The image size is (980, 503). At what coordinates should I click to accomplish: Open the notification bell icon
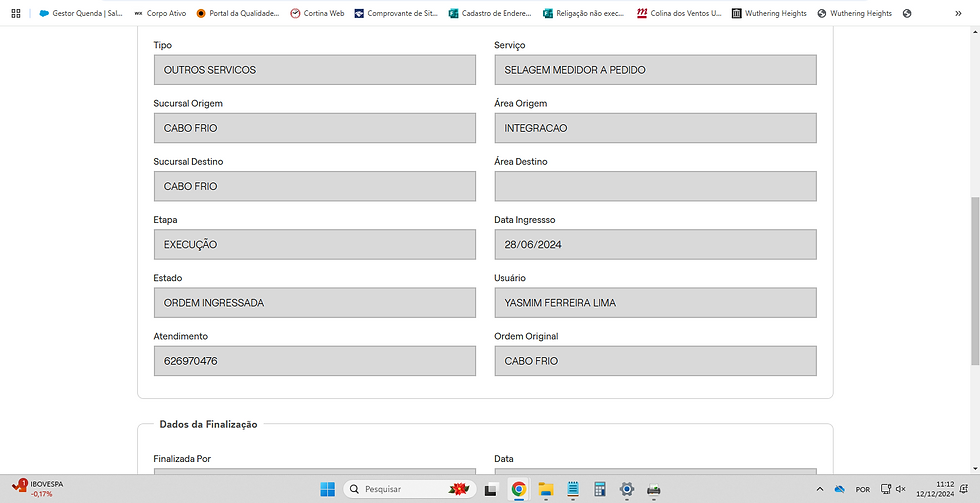tap(964, 489)
